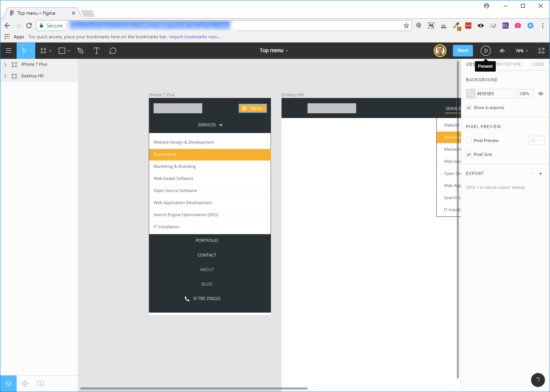Select the iPhone 7 Plus frame label on canvas
Image resolution: width=550 pixels, height=392 pixels.
point(162,95)
